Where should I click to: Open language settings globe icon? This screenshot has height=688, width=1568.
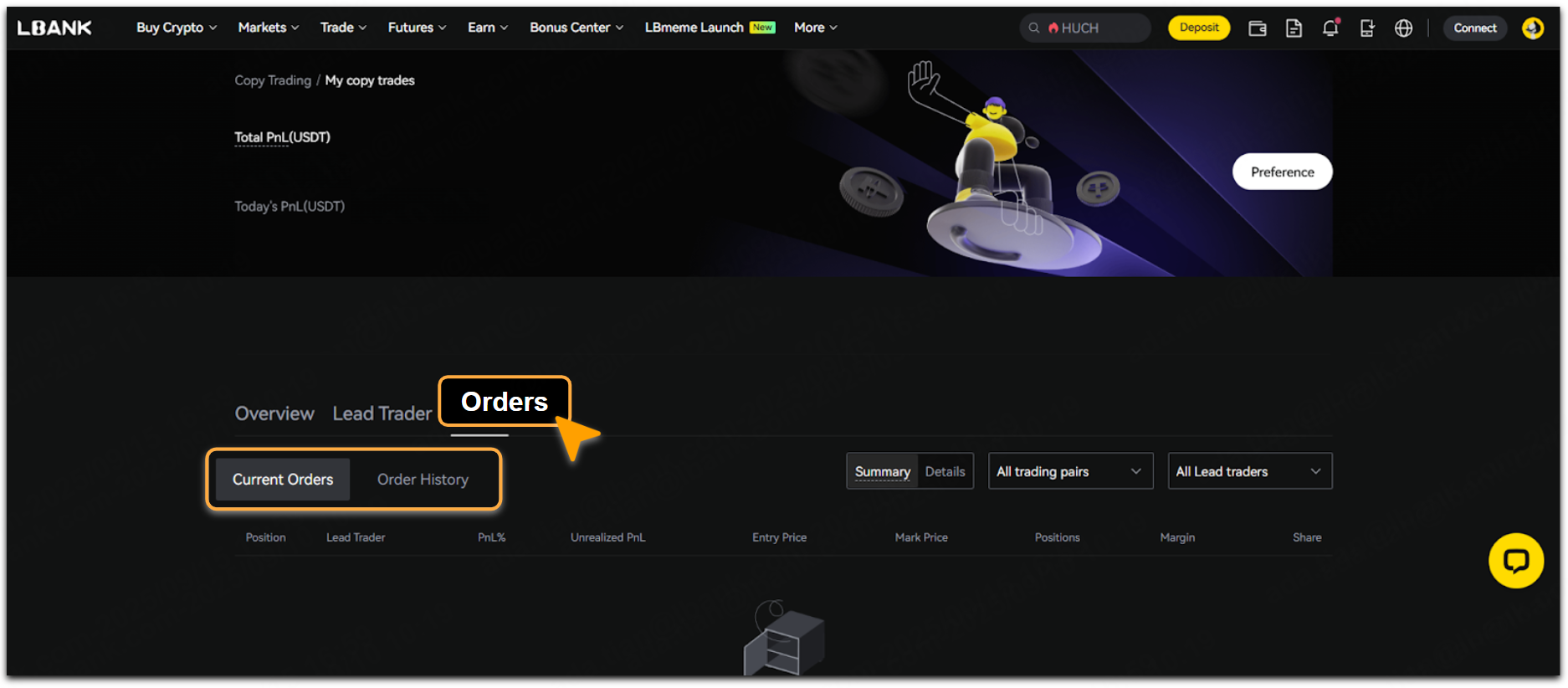click(x=1403, y=28)
